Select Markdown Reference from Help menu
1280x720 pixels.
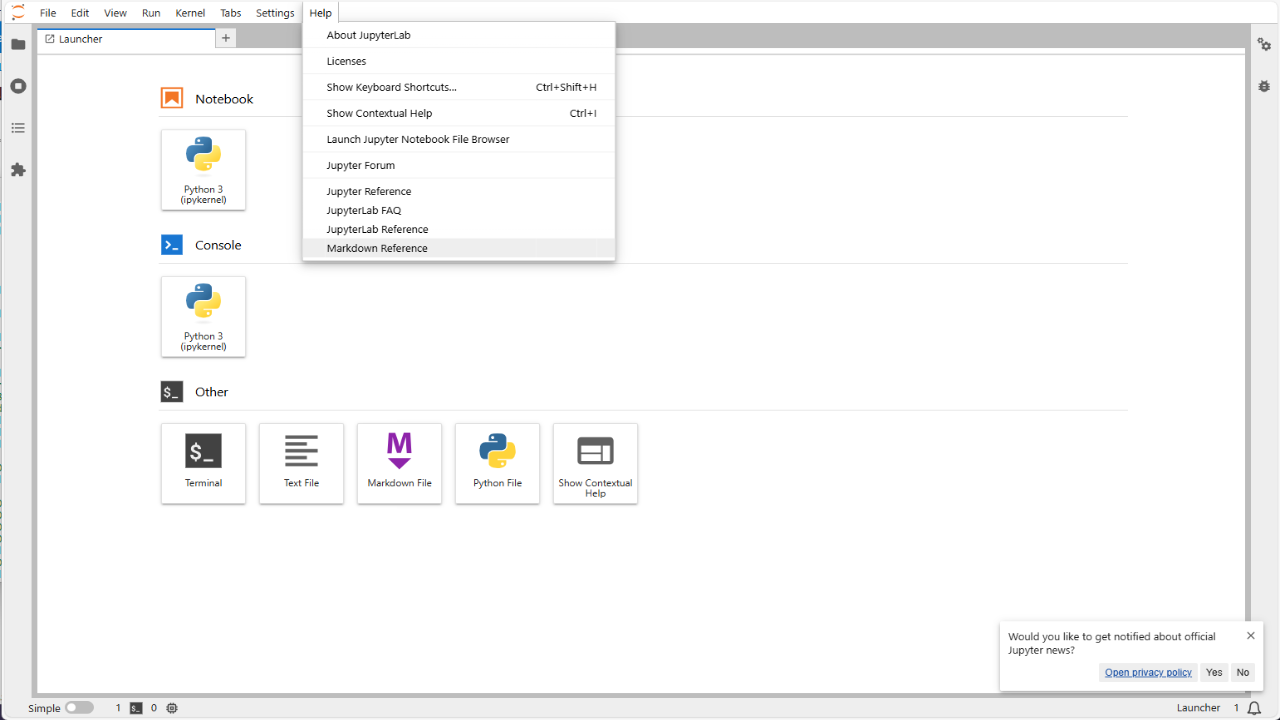377,248
